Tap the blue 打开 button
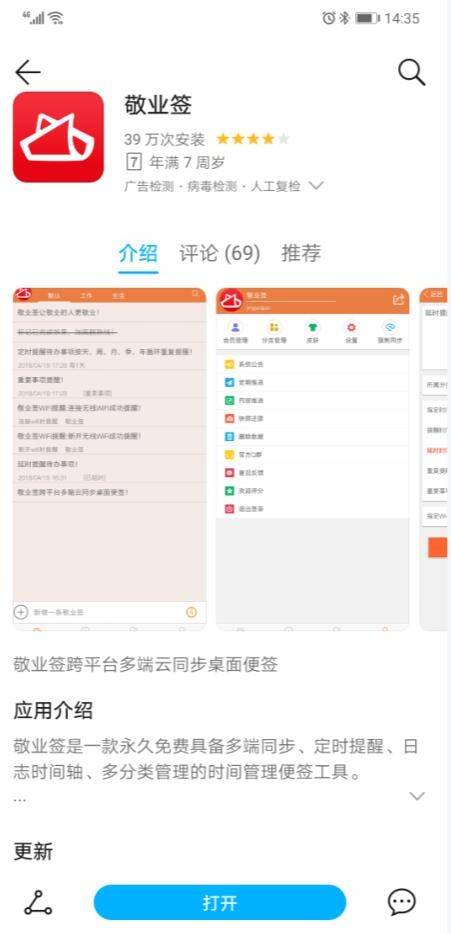This screenshot has width=451, height=934. 220,902
